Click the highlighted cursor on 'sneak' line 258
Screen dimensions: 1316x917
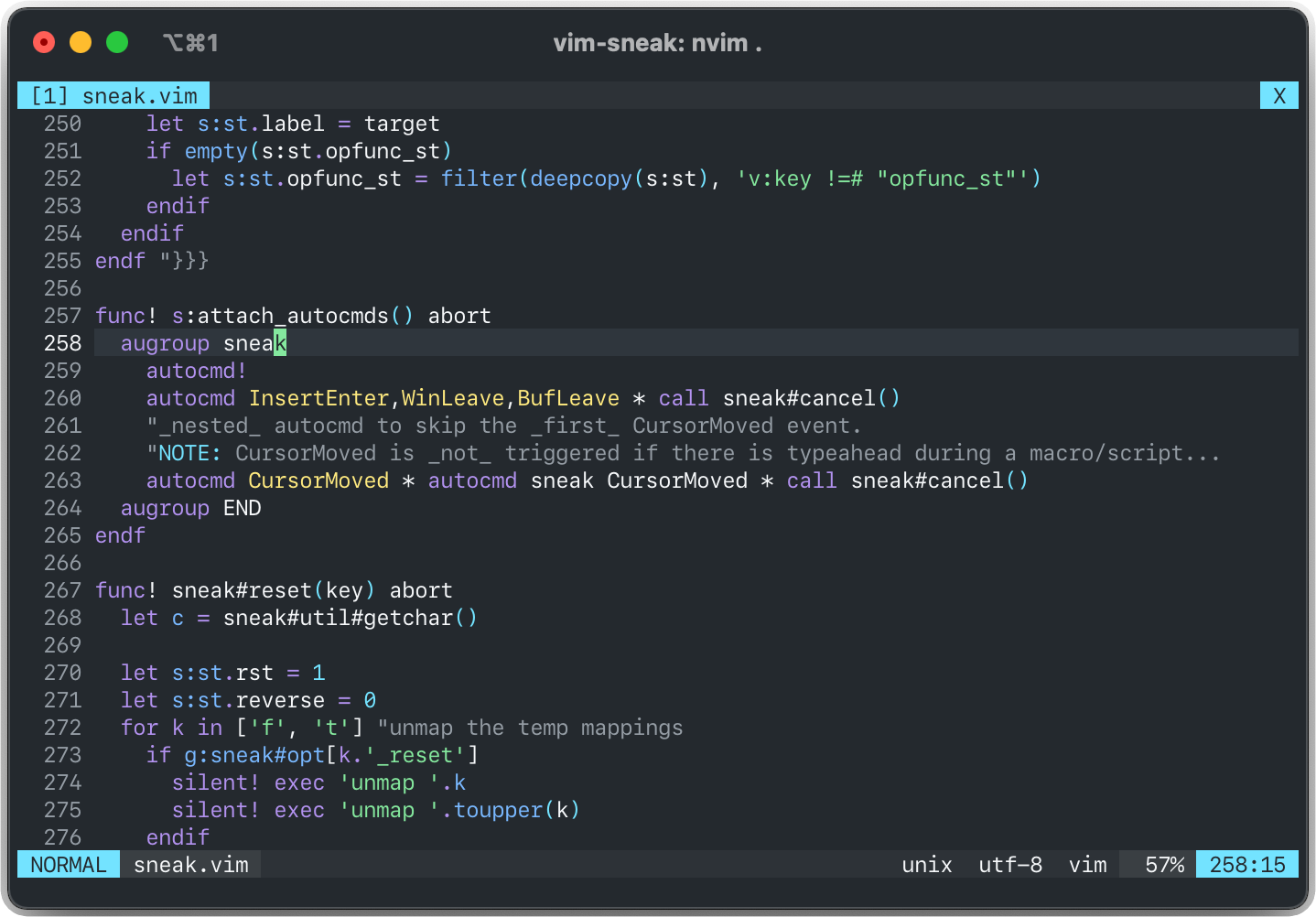280,343
